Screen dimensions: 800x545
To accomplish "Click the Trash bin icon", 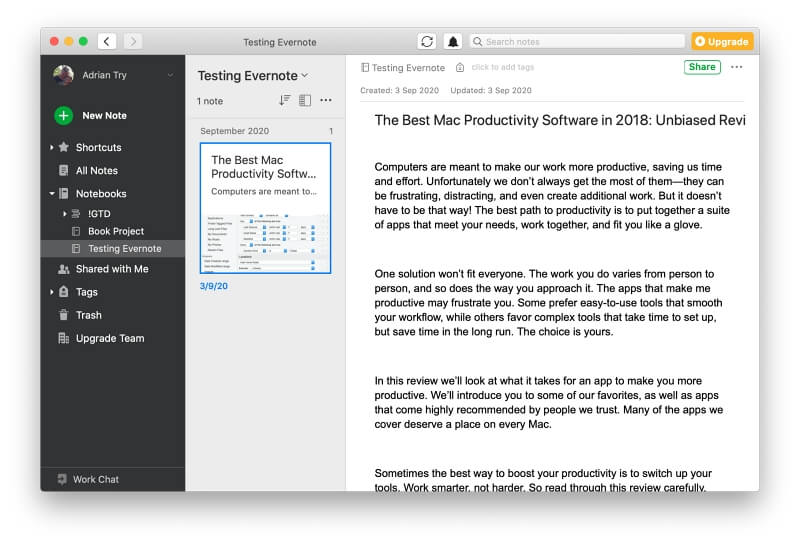I will pos(64,315).
